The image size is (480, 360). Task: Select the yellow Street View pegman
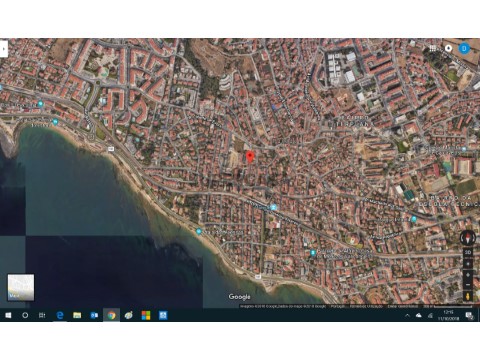coord(468,296)
